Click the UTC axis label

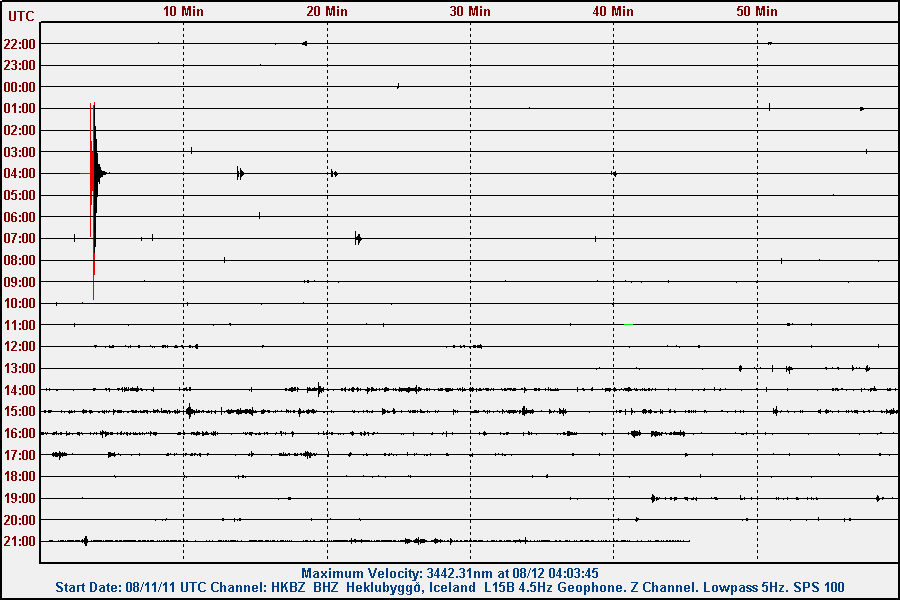21,16
